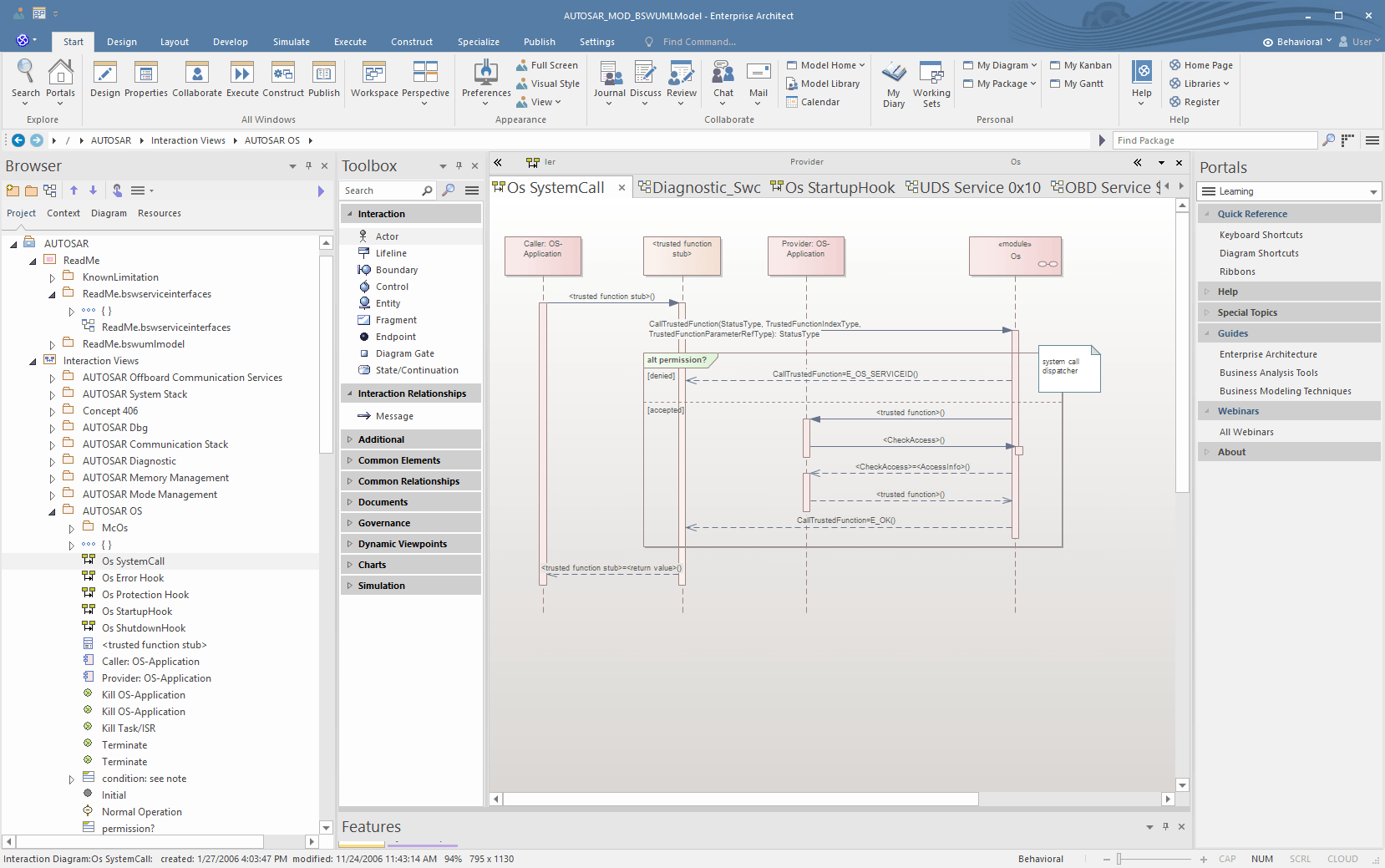The height and width of the screenshot is (868, 1385).
Task: Open My Kanban
Action: [x=1081, y=65]
